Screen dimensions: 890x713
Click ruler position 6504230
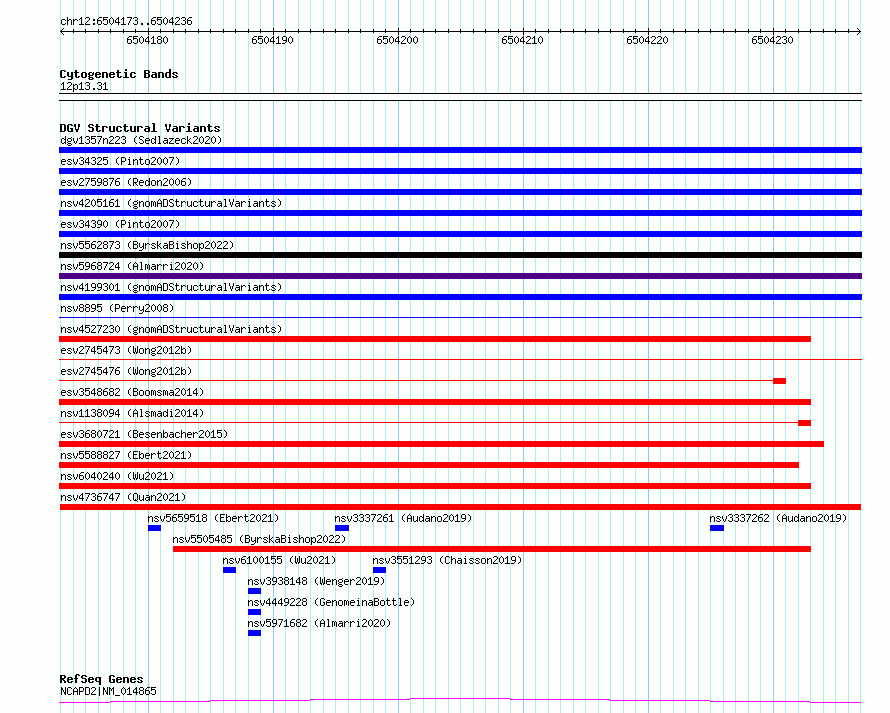click(x=772, y=40)
